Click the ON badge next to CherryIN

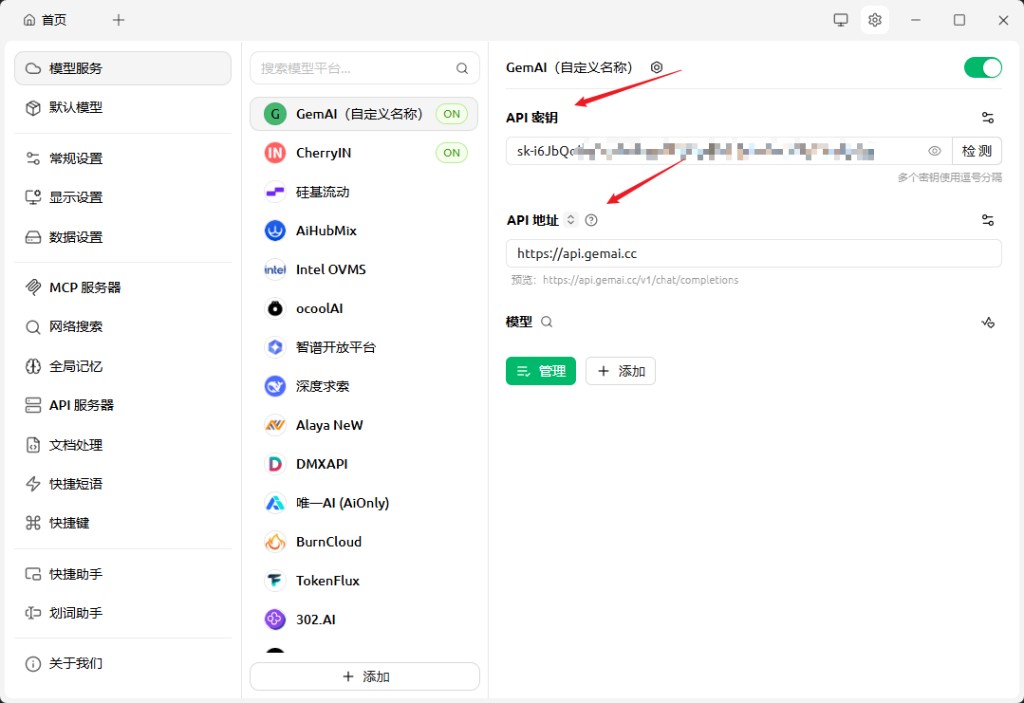coord(451,152)
